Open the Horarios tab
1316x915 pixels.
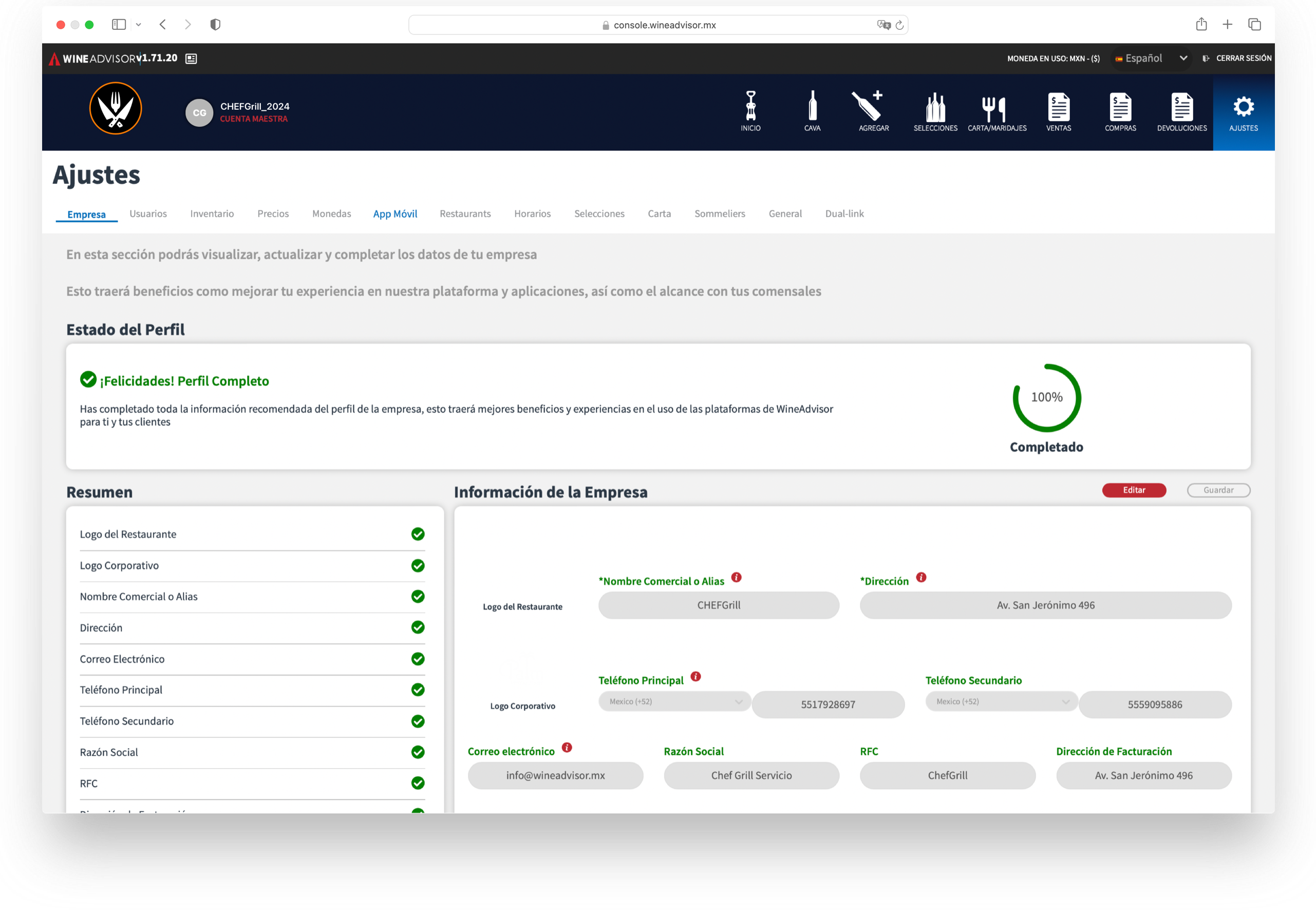pyautogui.click(x=532, y=214)
